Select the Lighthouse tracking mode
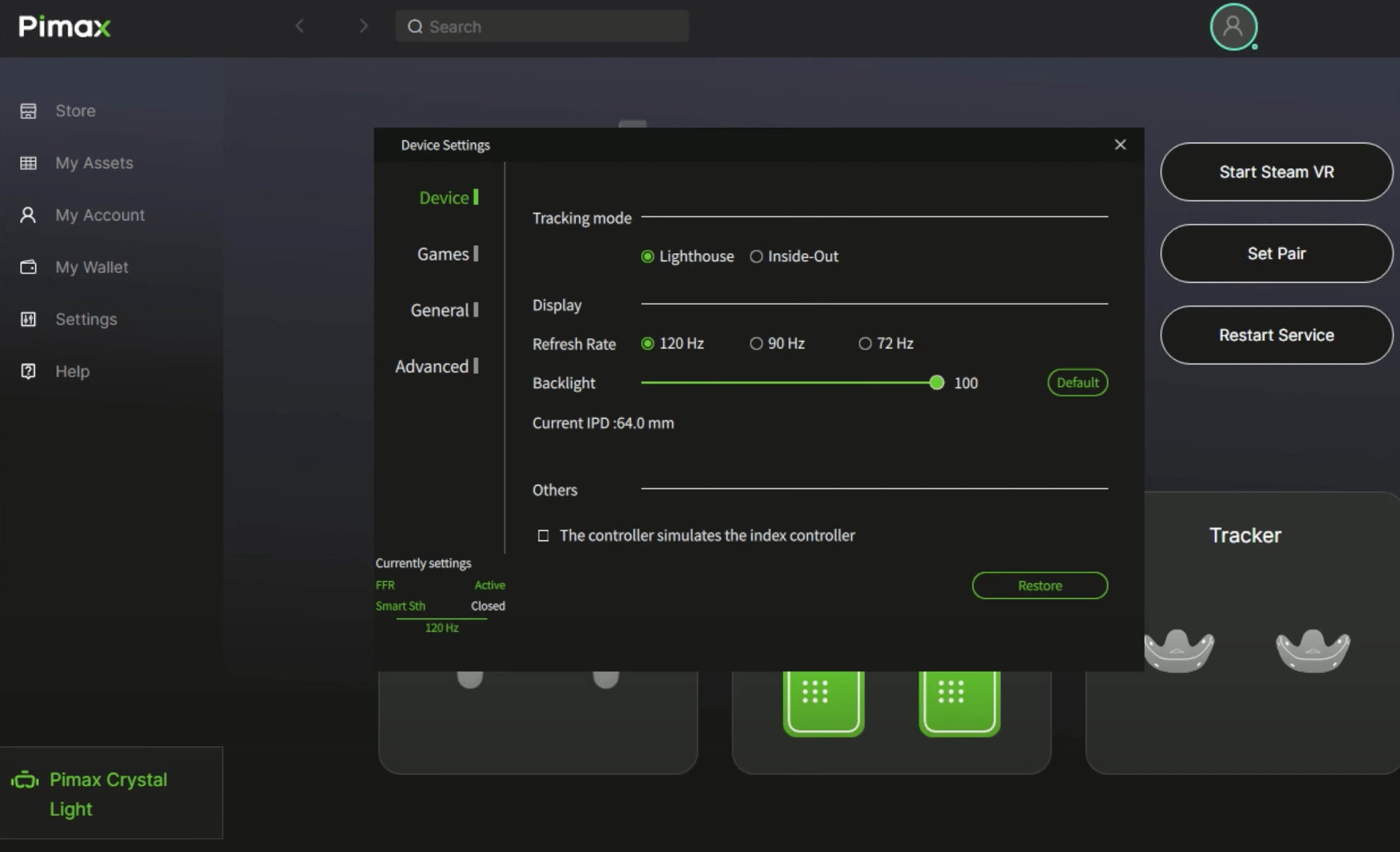The height and width of the screenshot is (852, 1400). tap(647, 256)
